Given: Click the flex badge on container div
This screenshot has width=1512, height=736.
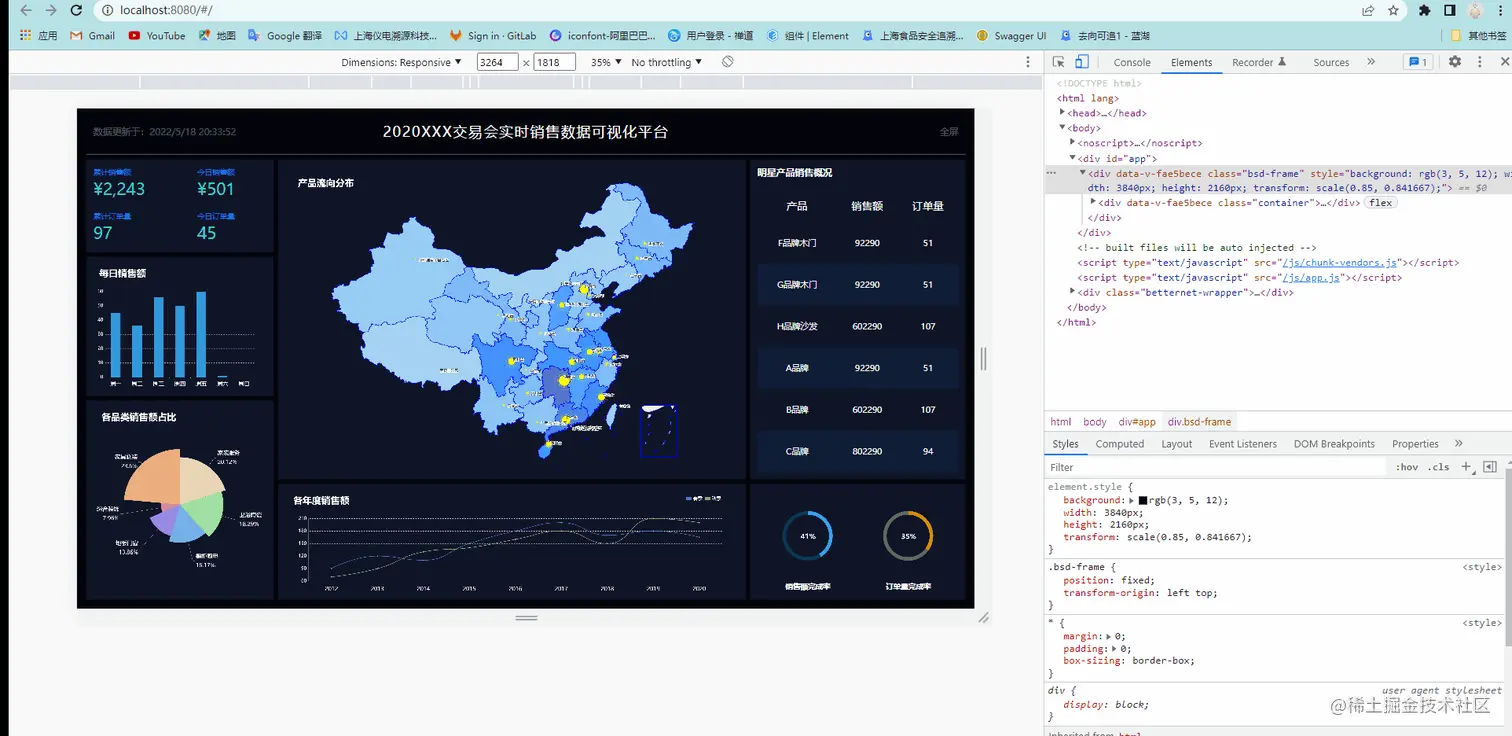Looking at the screenshot, I should (1380, 203).
